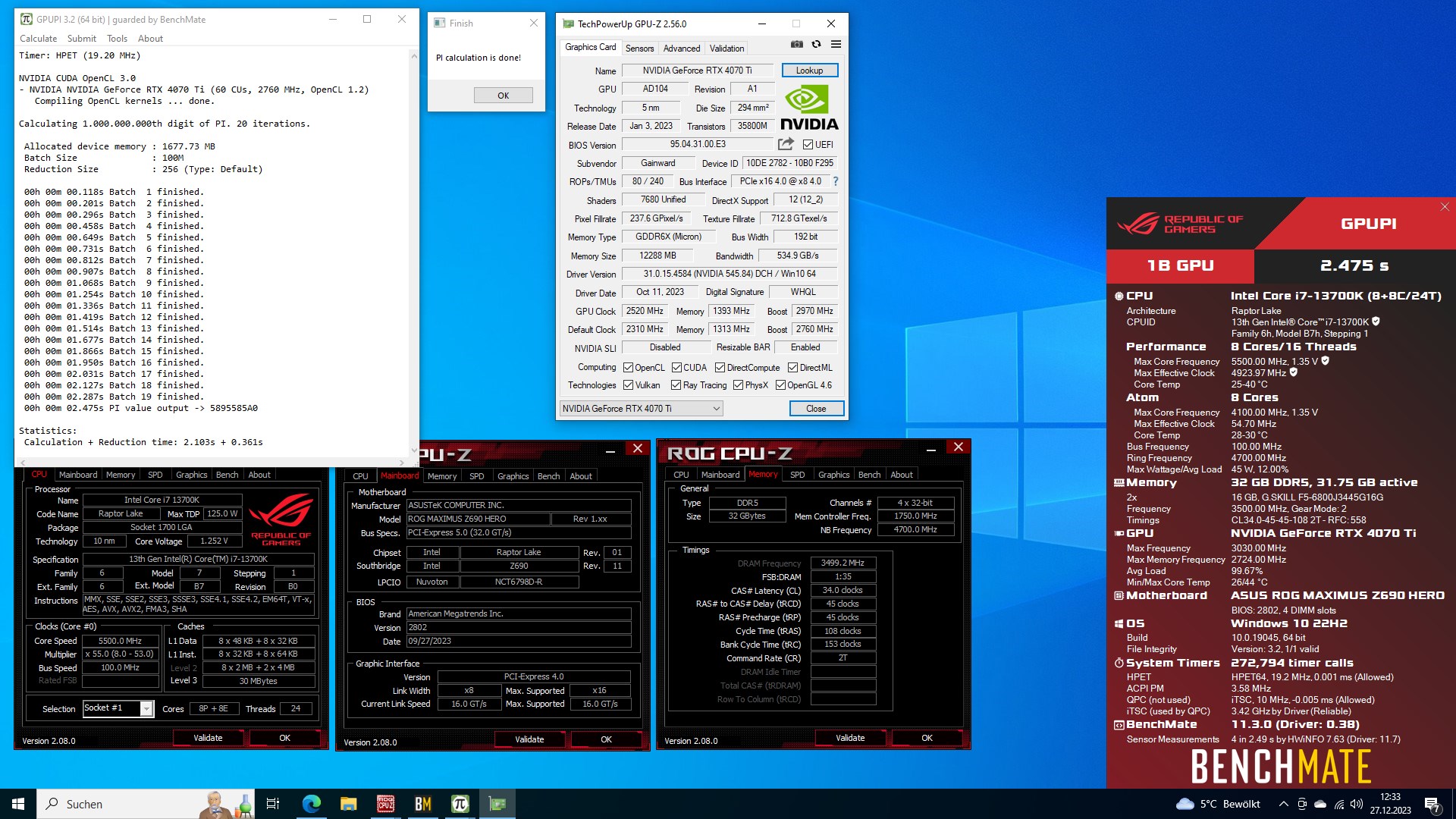Open Graphics tab in Memory CPU-Z window
The width and height of the screenshot is (1456, 819).
tap(833, 475)
